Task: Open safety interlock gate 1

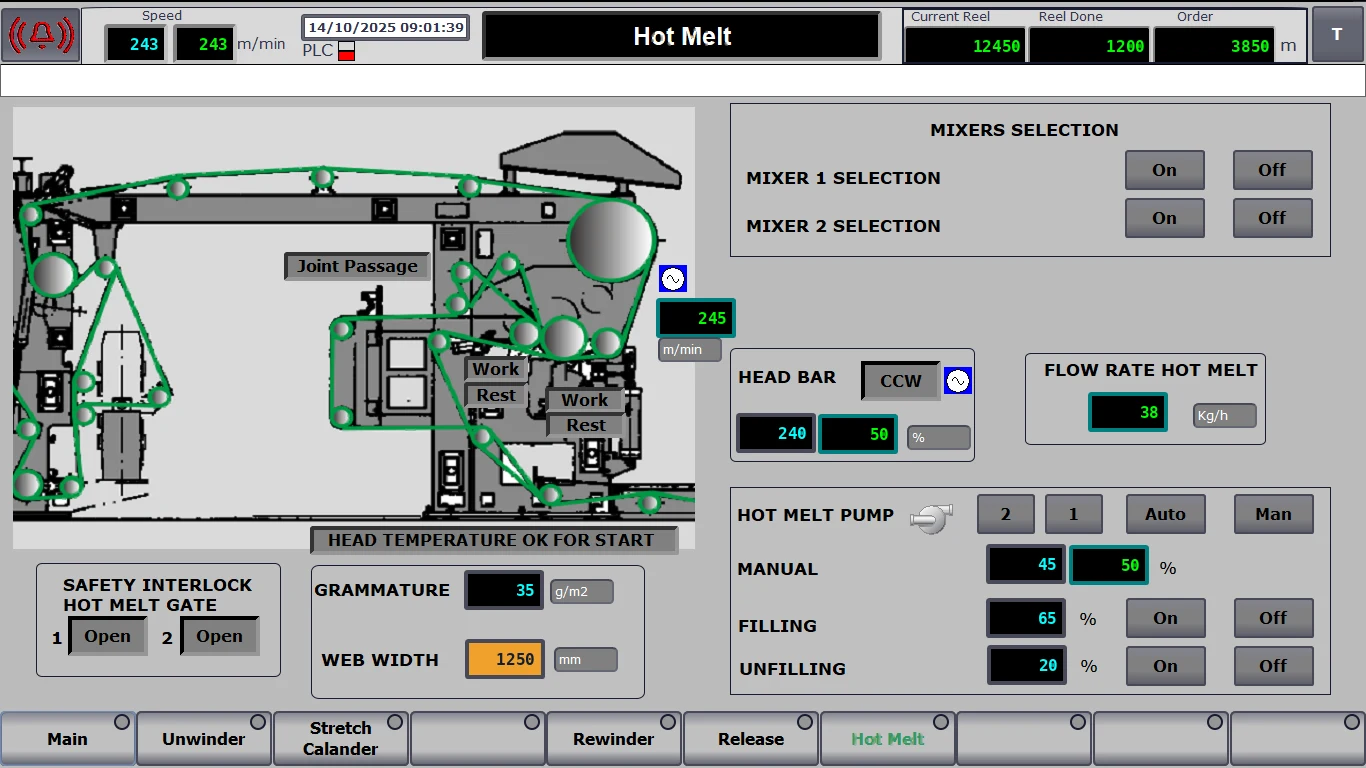Action: [108, 636]
